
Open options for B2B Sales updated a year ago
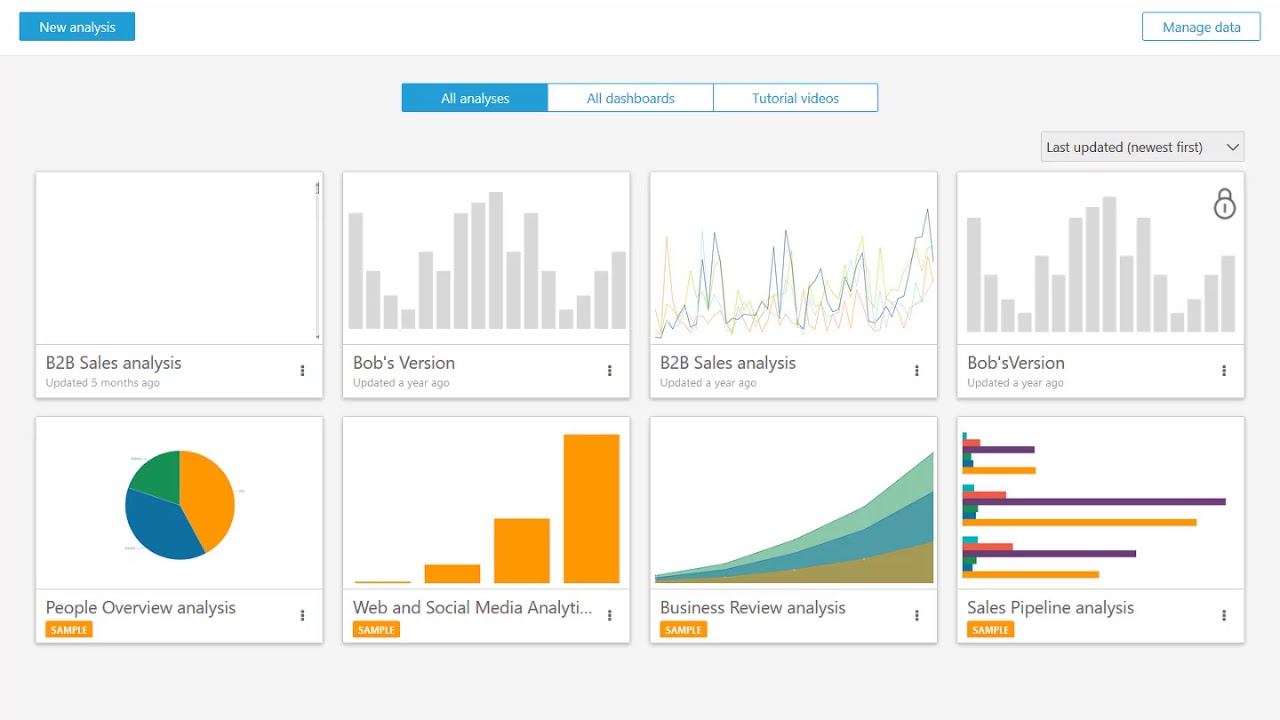(917, 371)
